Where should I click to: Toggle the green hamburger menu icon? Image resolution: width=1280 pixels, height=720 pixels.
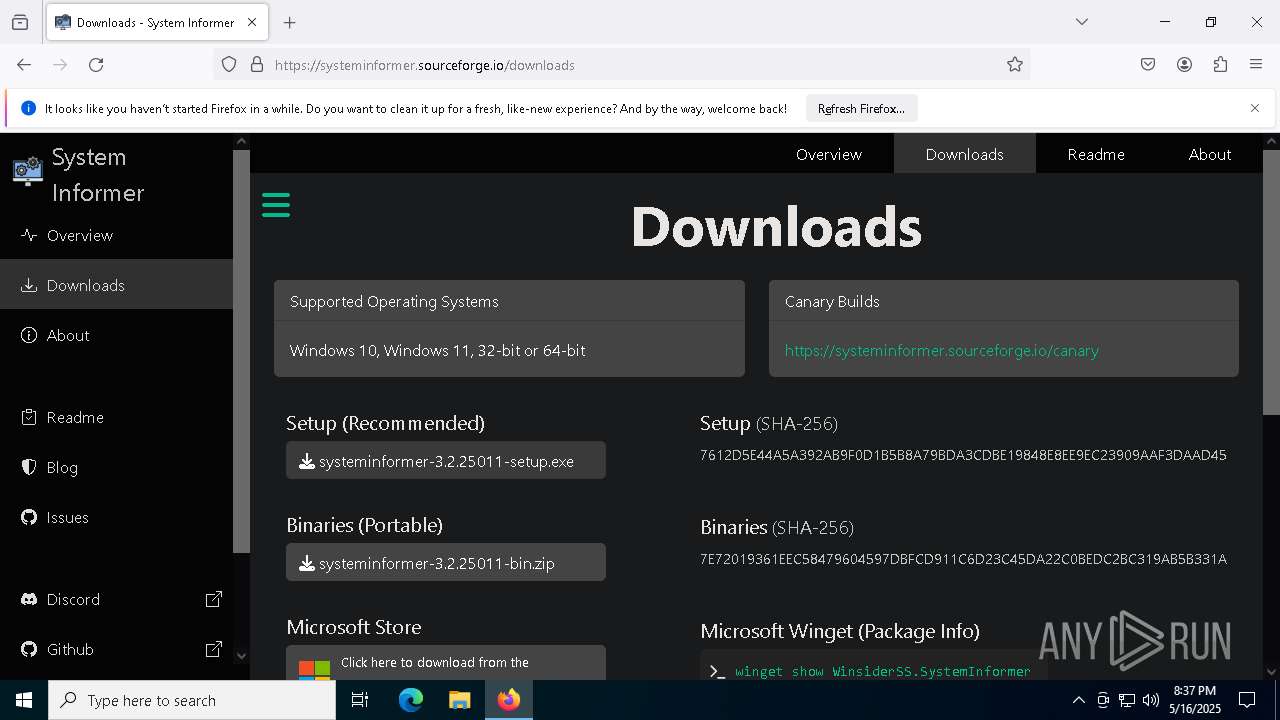coord(276,205)
